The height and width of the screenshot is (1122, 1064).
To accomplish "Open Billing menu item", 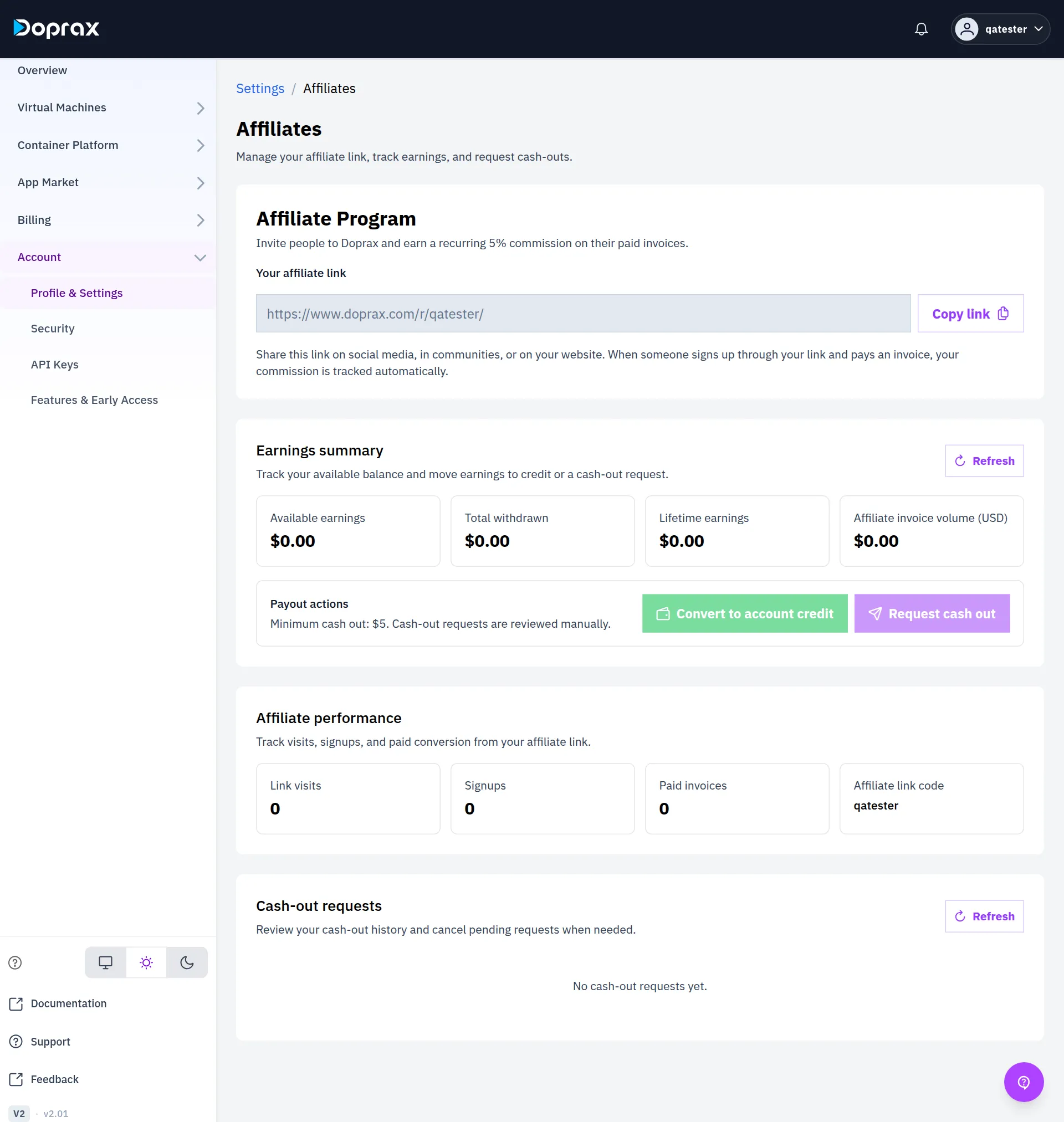I will coord(108,220).
